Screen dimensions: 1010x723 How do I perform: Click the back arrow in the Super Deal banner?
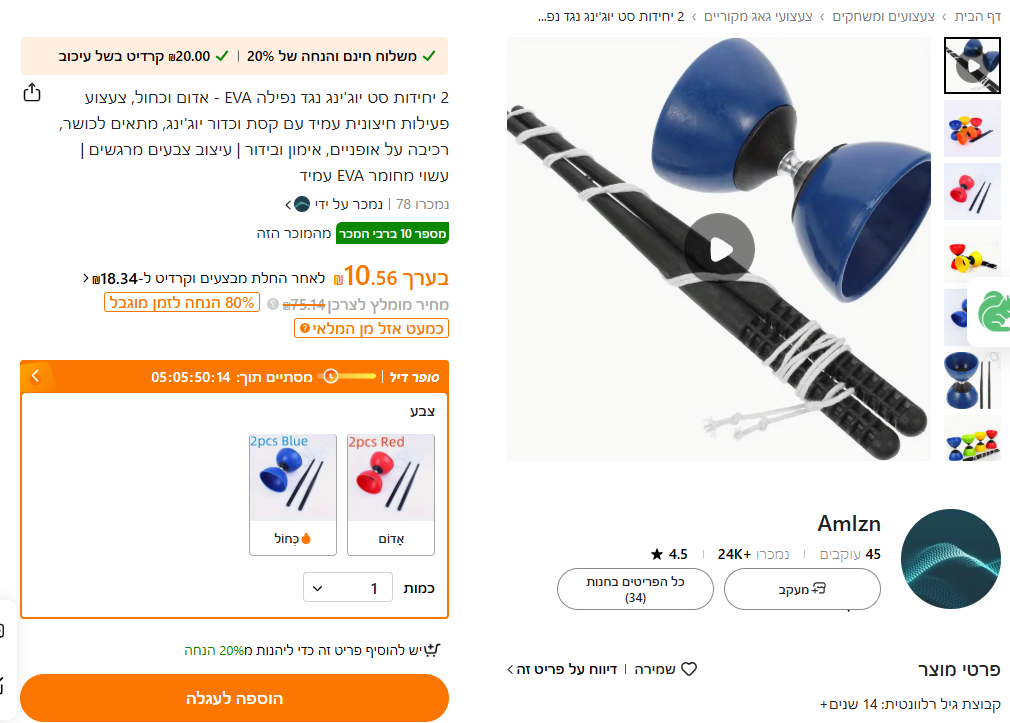(x=35, y=376)
